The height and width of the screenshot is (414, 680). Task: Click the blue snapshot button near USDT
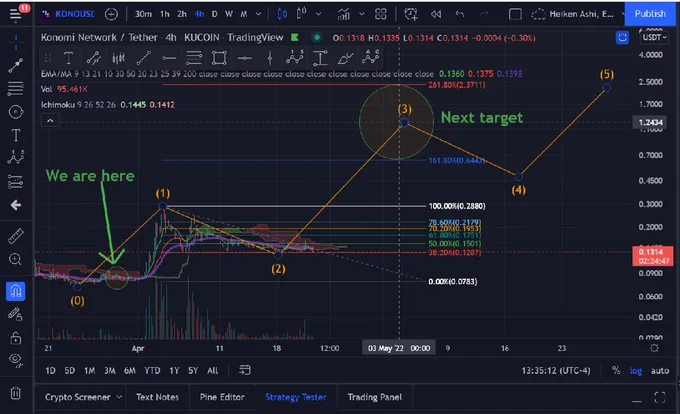click(622, 38)
